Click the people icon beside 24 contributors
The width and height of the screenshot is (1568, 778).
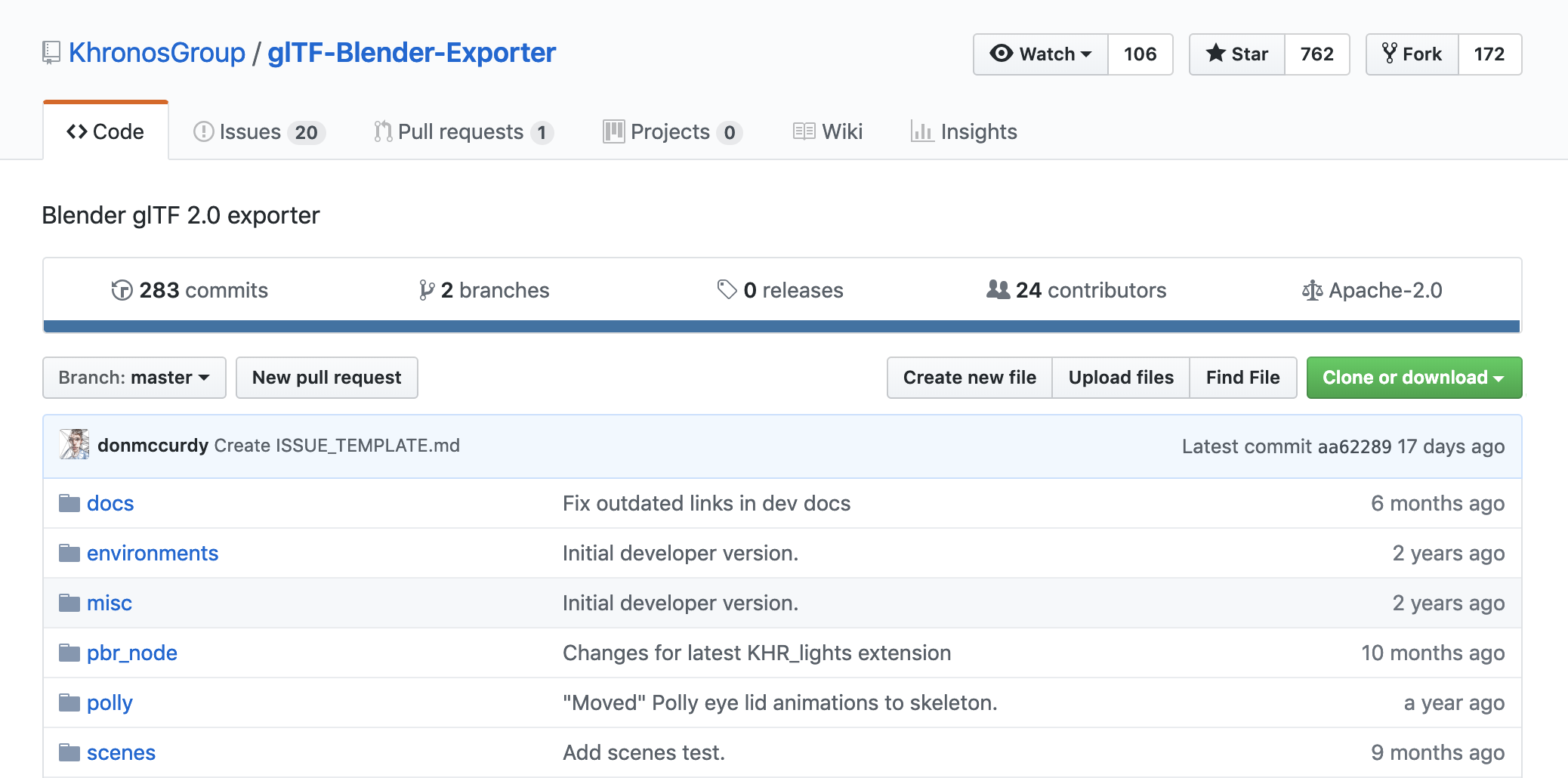[998, 289]
